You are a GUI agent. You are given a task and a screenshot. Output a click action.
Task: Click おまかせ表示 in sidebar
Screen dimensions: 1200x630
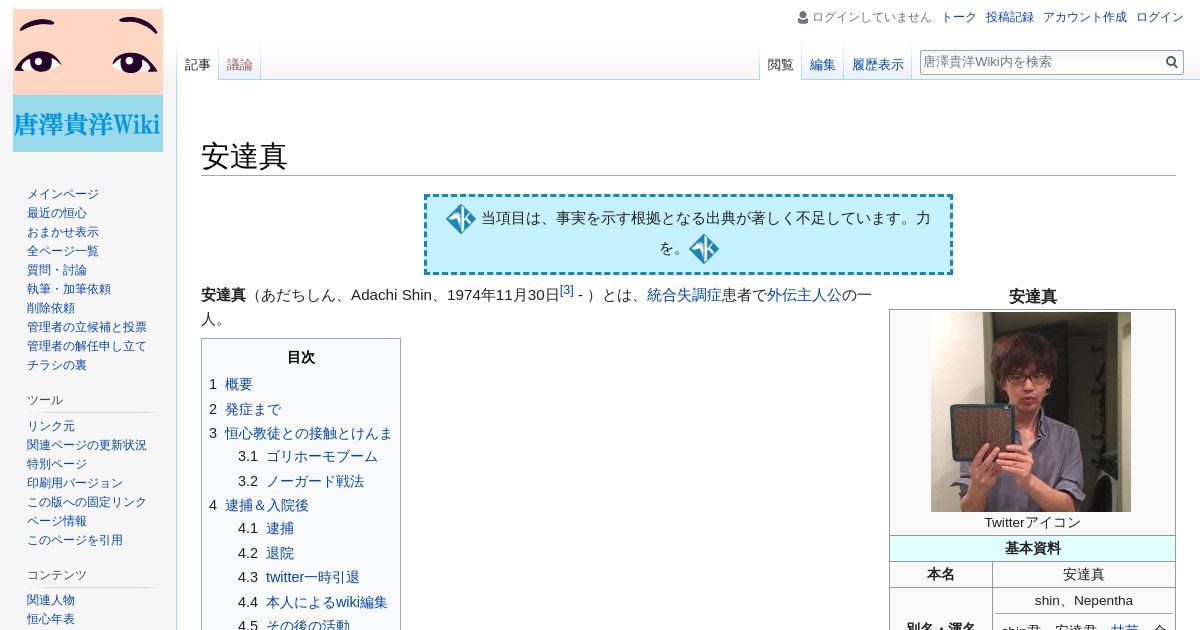coord(63,232)
